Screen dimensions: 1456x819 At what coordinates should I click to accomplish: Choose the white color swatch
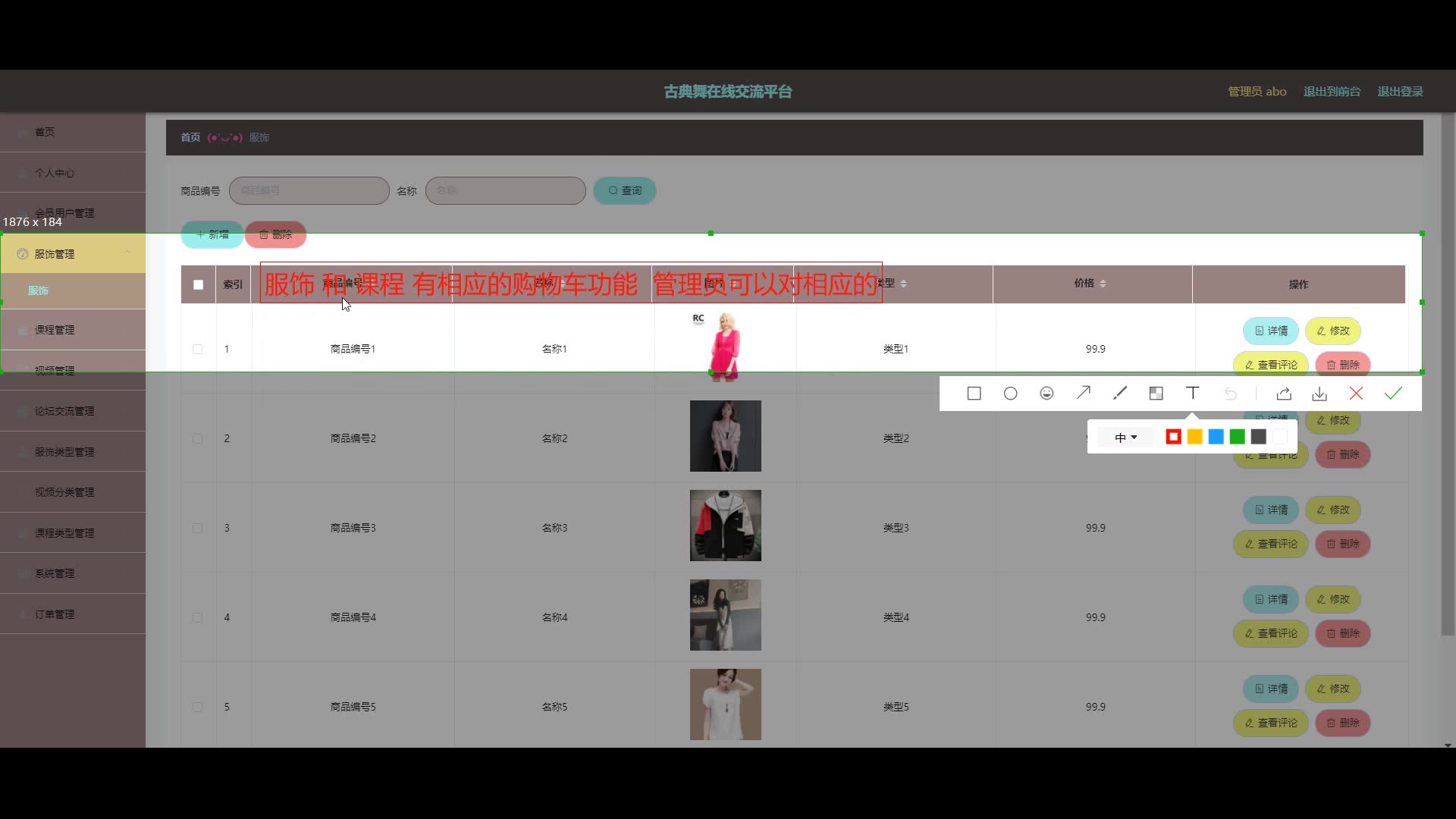click(x=1280, y=437)
